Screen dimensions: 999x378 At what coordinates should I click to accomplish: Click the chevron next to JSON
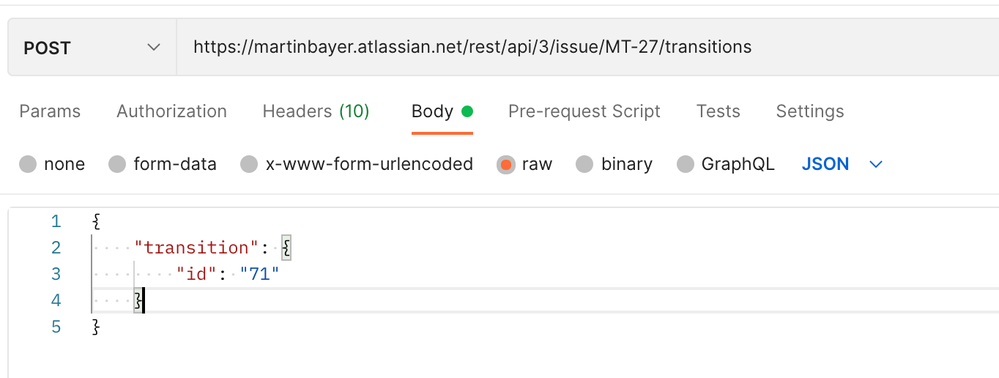coord(876,164)
